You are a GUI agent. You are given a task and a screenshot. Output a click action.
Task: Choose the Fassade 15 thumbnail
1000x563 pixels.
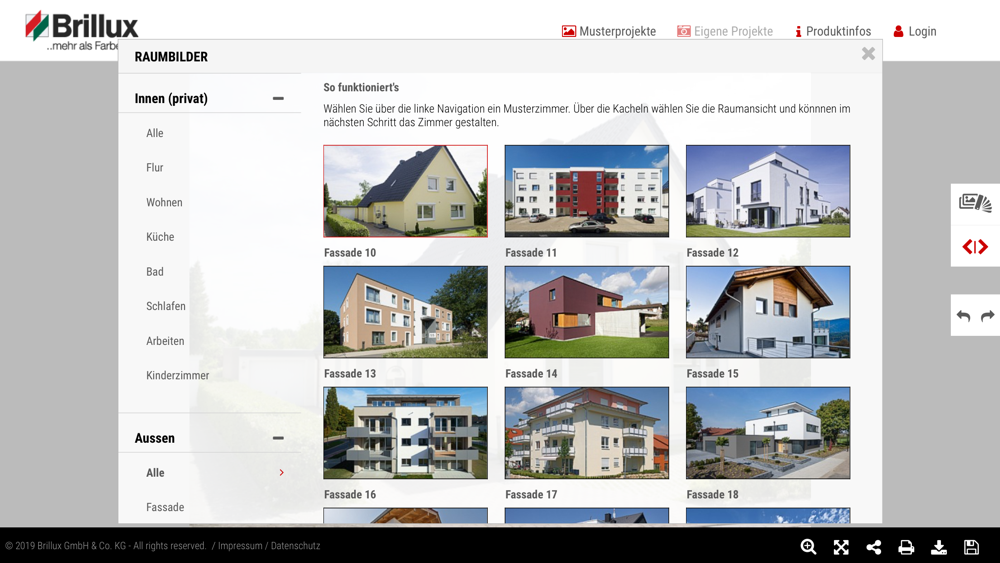[x=768, y=312]
